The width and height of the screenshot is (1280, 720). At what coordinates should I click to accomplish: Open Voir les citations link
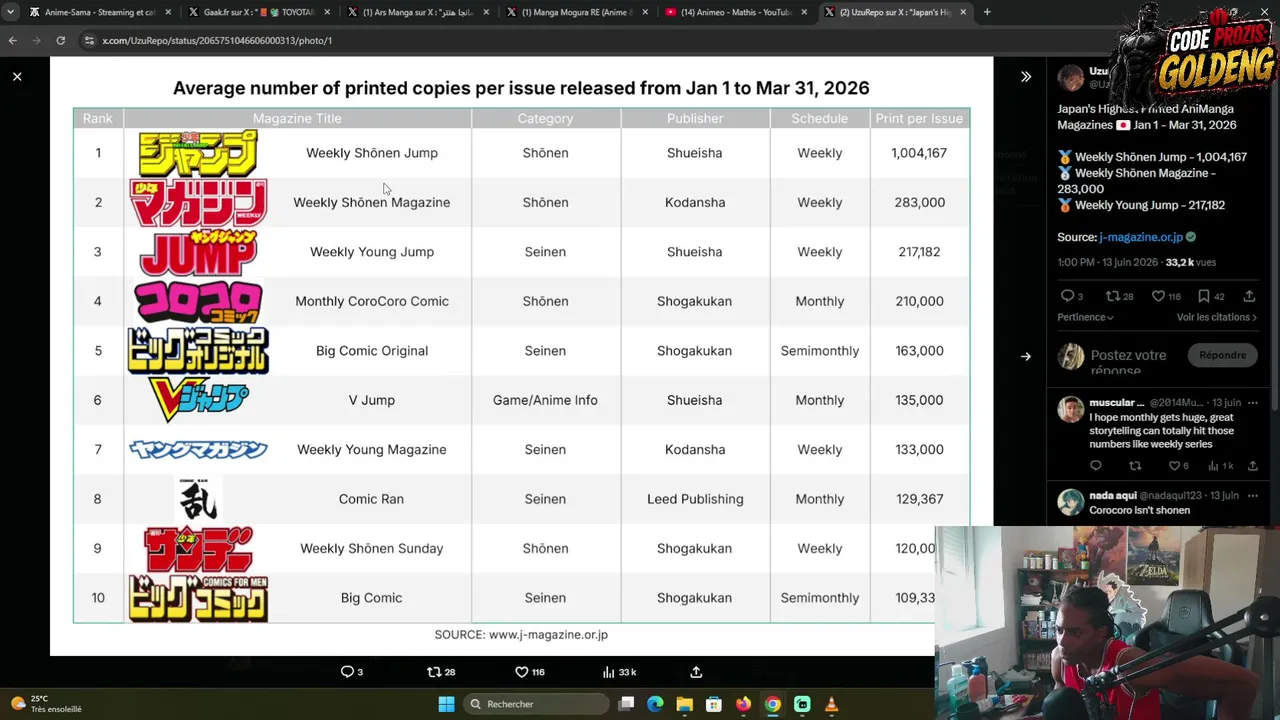pos(1217,317)
